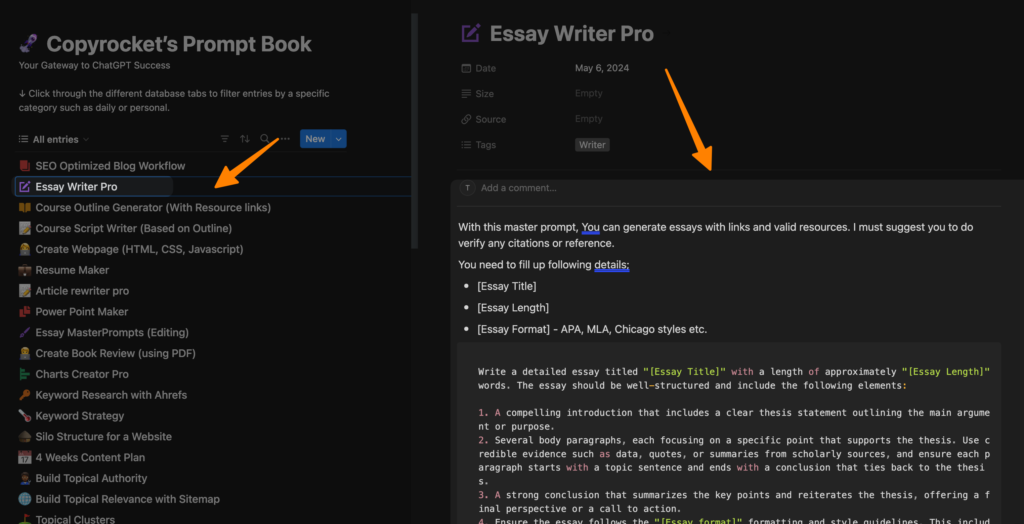Click the rocket icon beside Prompt Book title
The image size is (1024, 524).
(29, 44)
